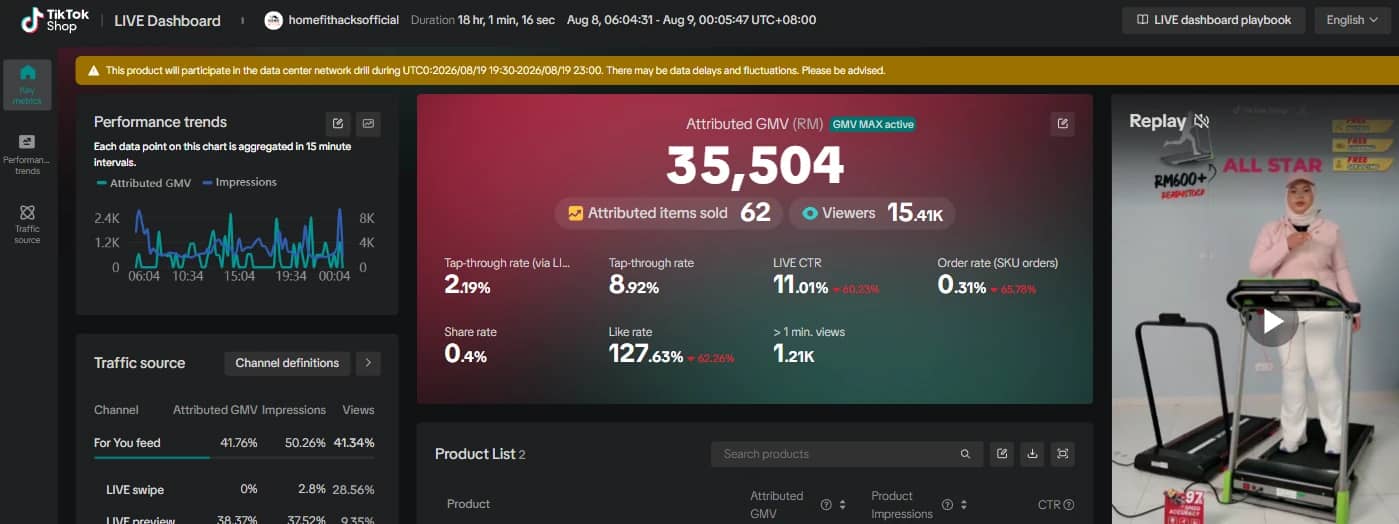
Task: Click the Order rate (SKU orders) metric
Action: [997, 277]
